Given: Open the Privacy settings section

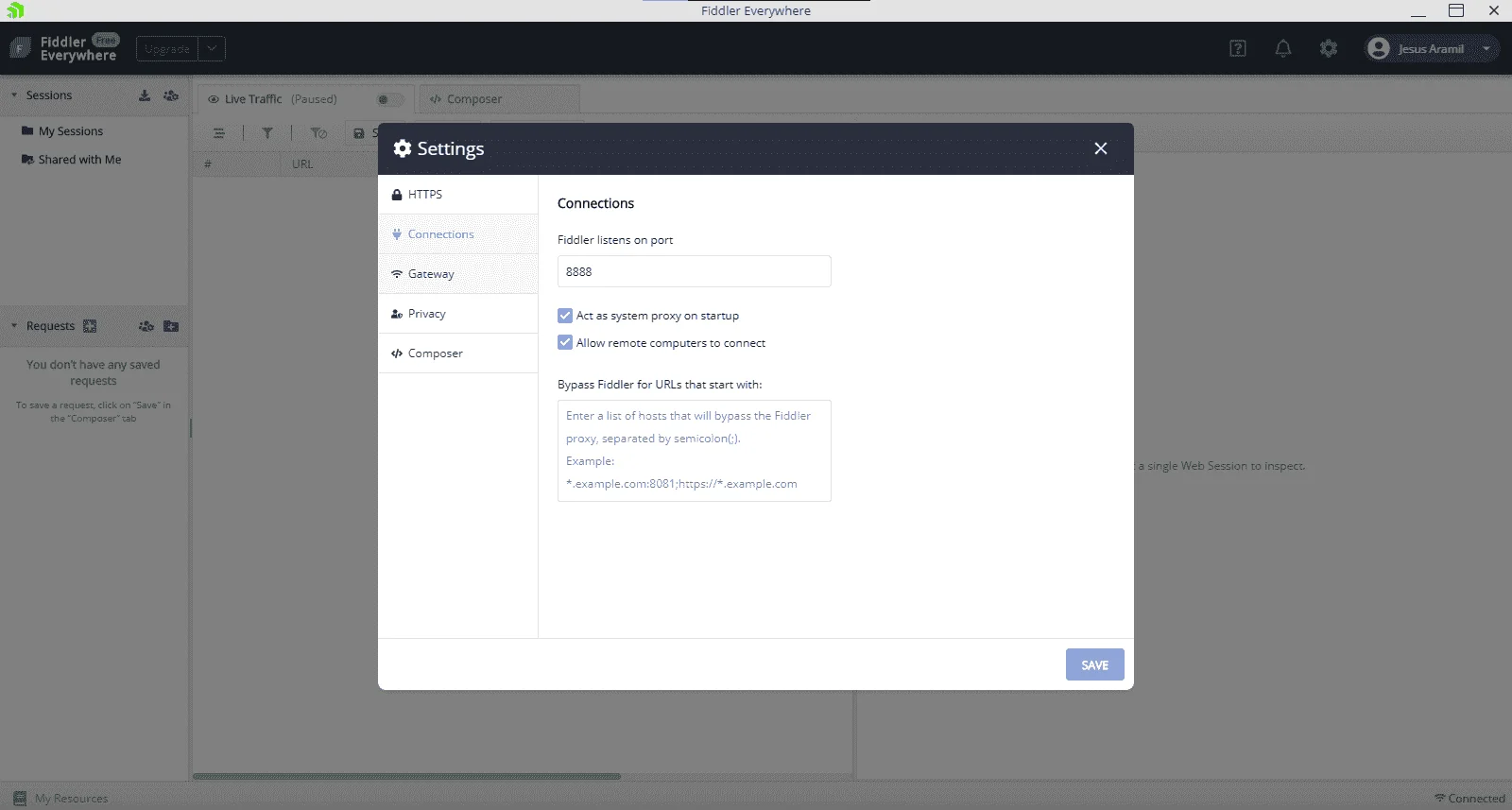Looking at the screenshot, I should pos(458,314).
